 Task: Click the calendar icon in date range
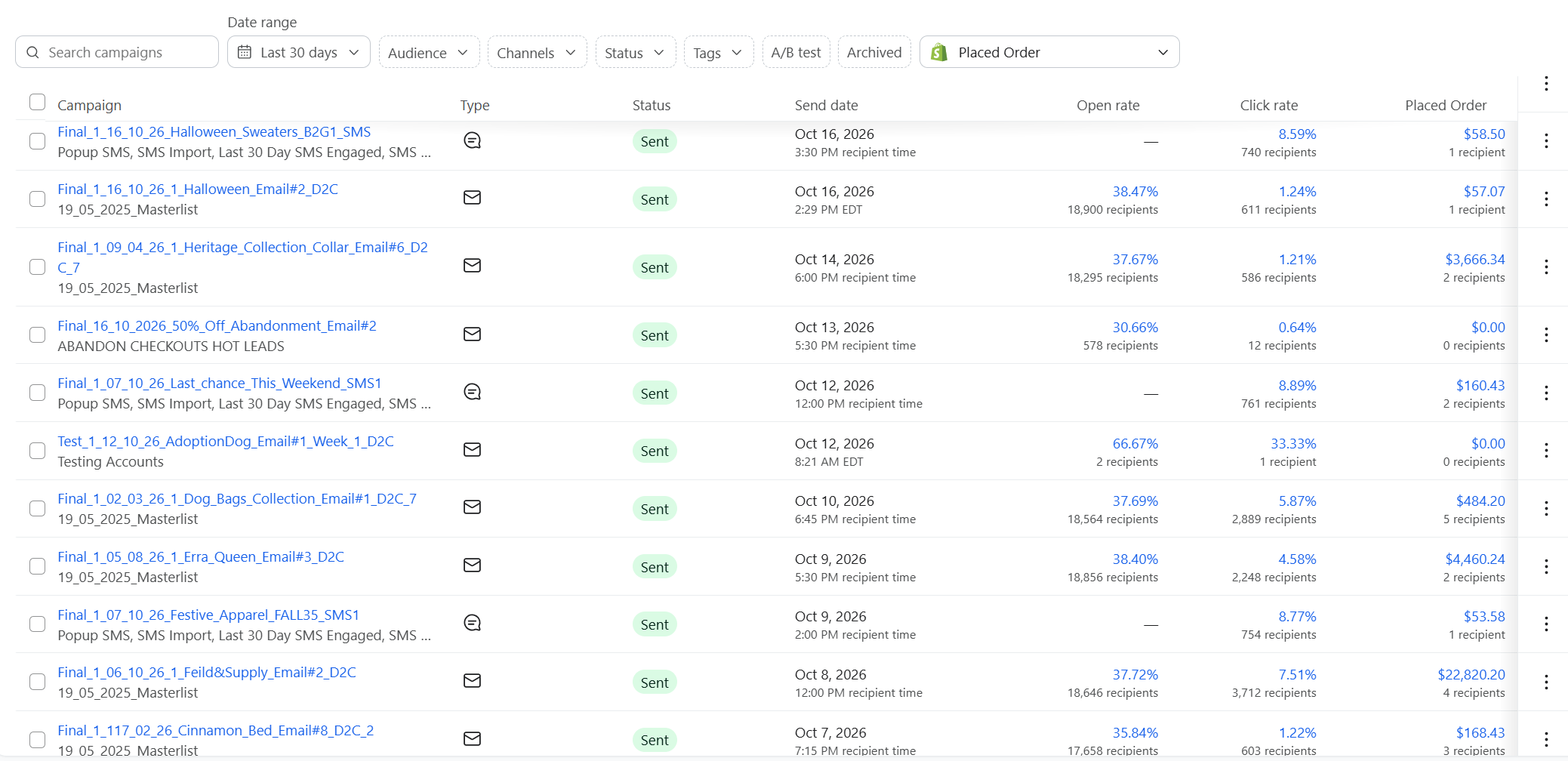[x=245, y=52]
